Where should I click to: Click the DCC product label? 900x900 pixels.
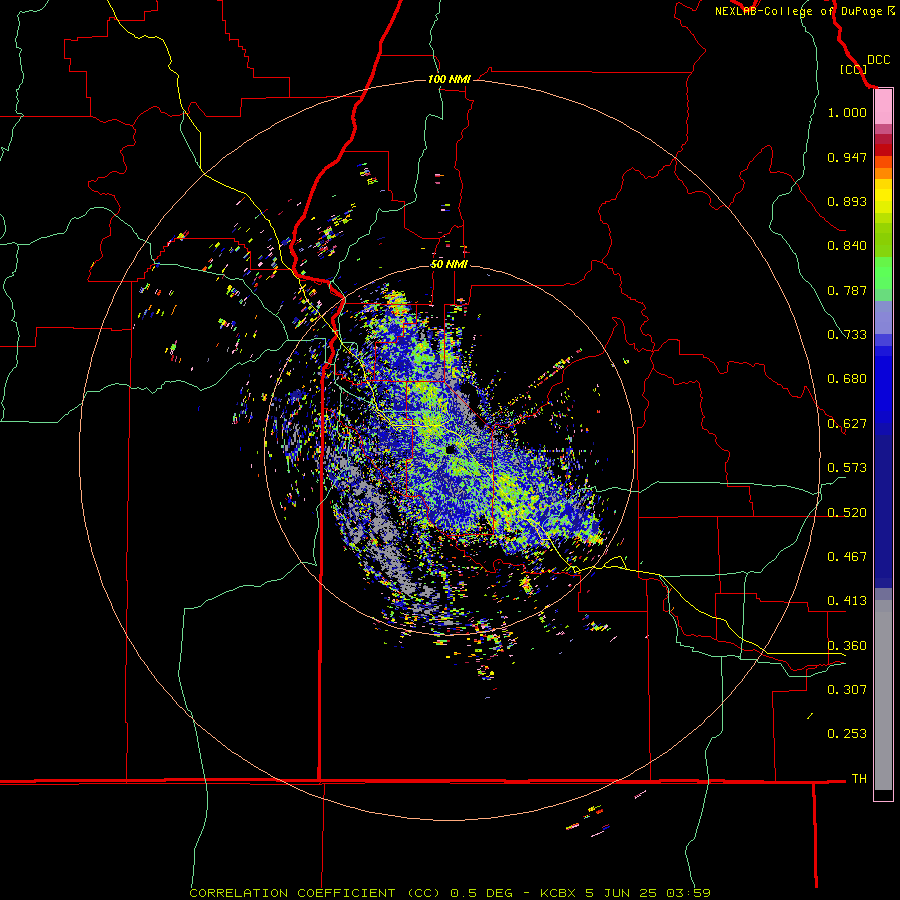[878, 60]
